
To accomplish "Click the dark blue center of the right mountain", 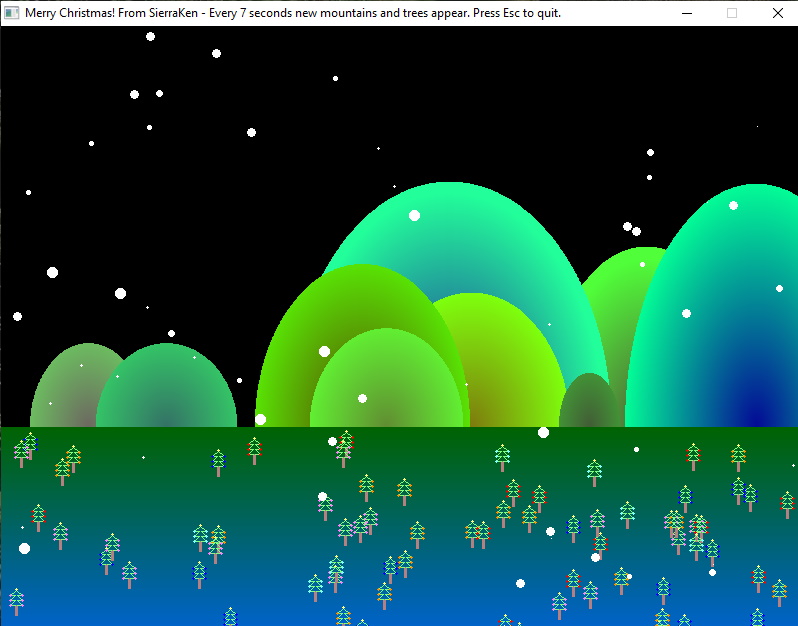I will click(752, 410).
